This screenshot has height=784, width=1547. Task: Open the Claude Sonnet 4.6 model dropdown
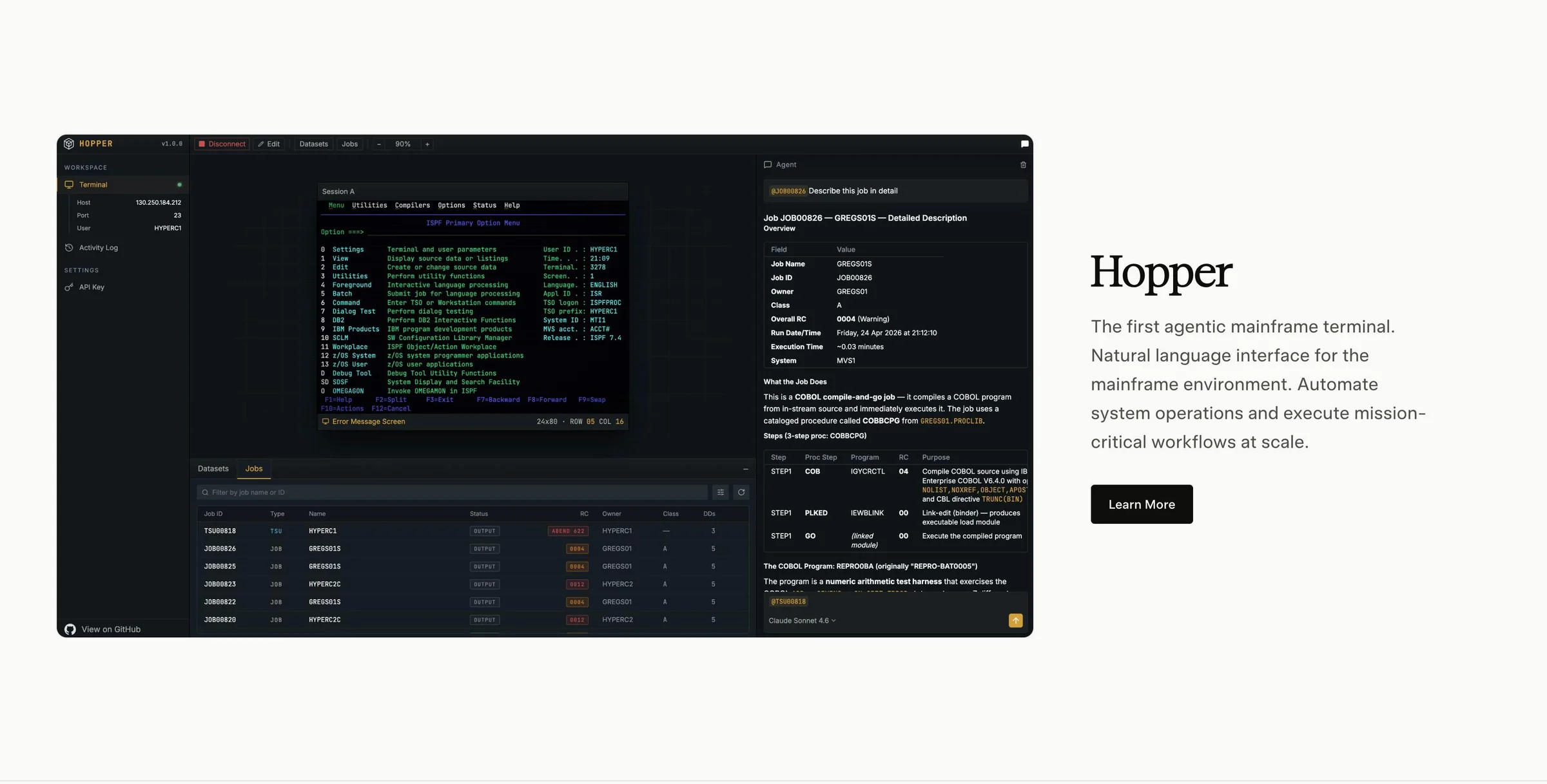click(802, 621)
